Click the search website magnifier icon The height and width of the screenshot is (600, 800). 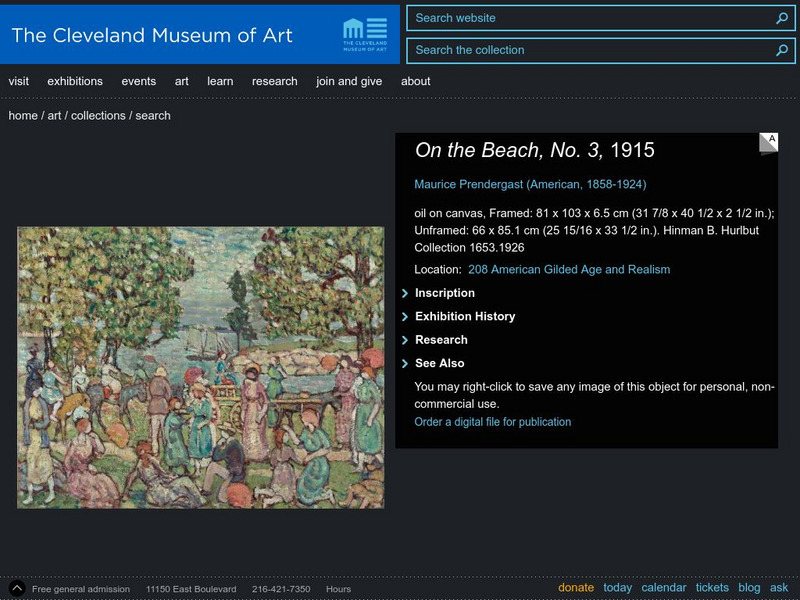782,18
